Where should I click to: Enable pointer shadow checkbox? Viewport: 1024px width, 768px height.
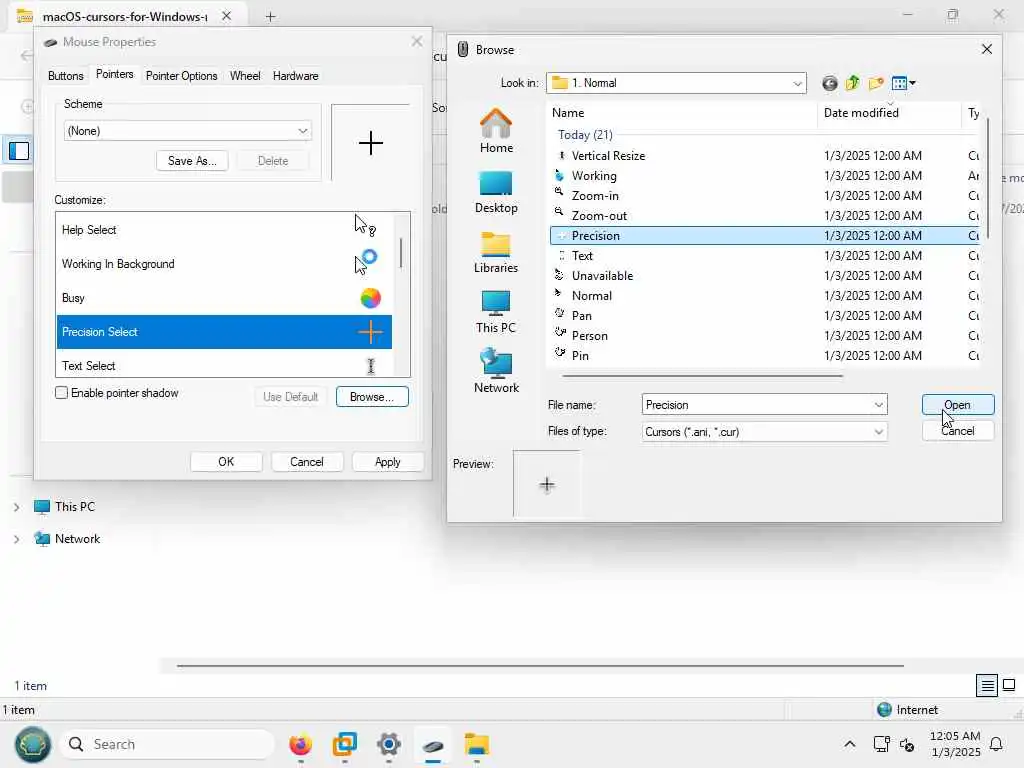pos(61,392)
